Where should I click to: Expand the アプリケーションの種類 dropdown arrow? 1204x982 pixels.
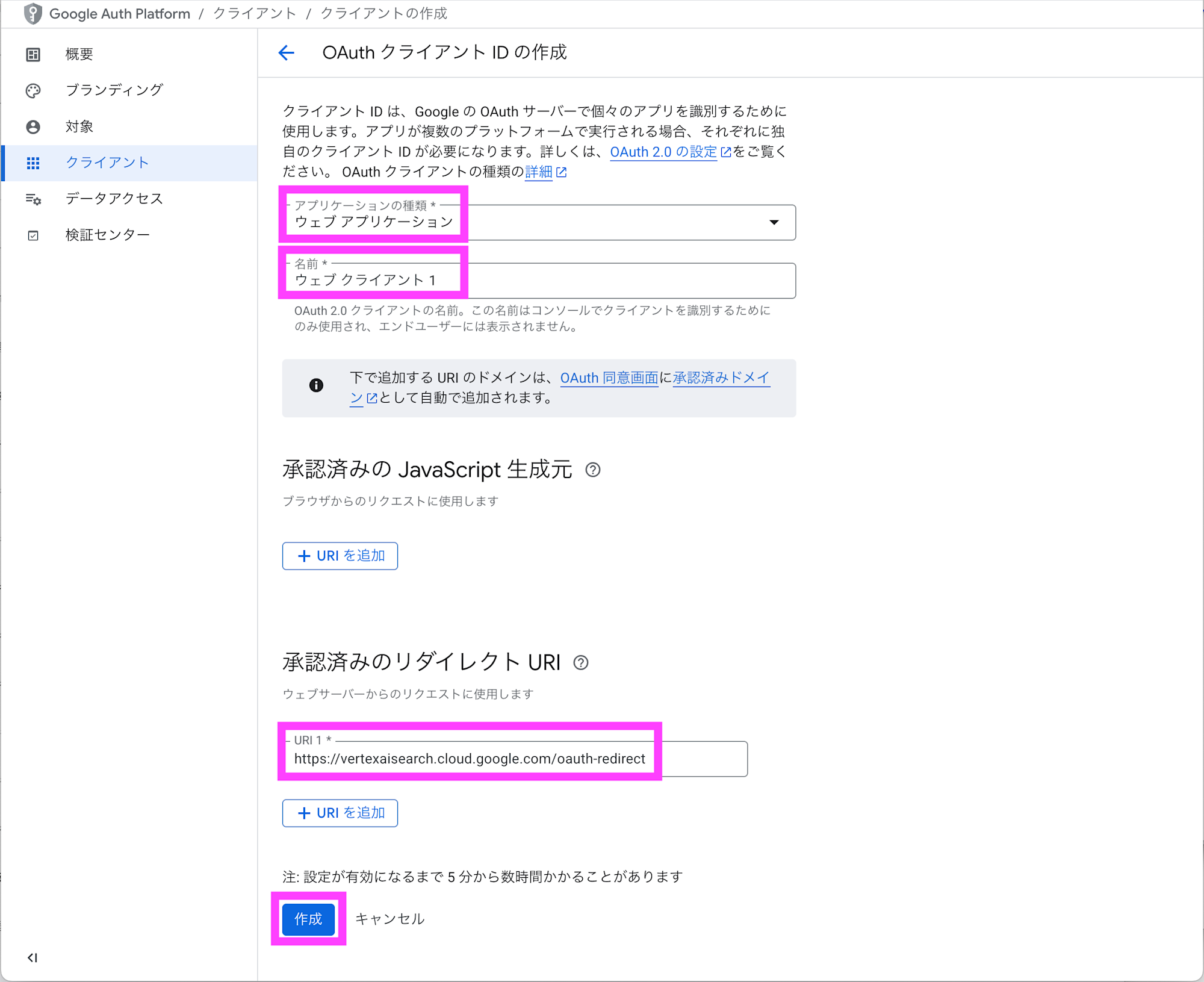774,223
